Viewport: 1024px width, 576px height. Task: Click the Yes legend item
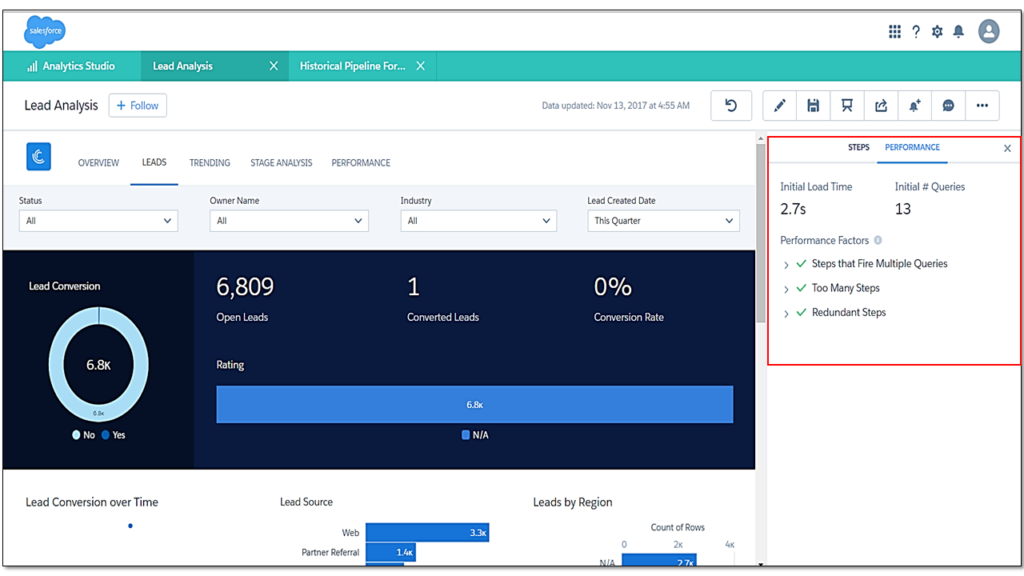click(113, 435)
